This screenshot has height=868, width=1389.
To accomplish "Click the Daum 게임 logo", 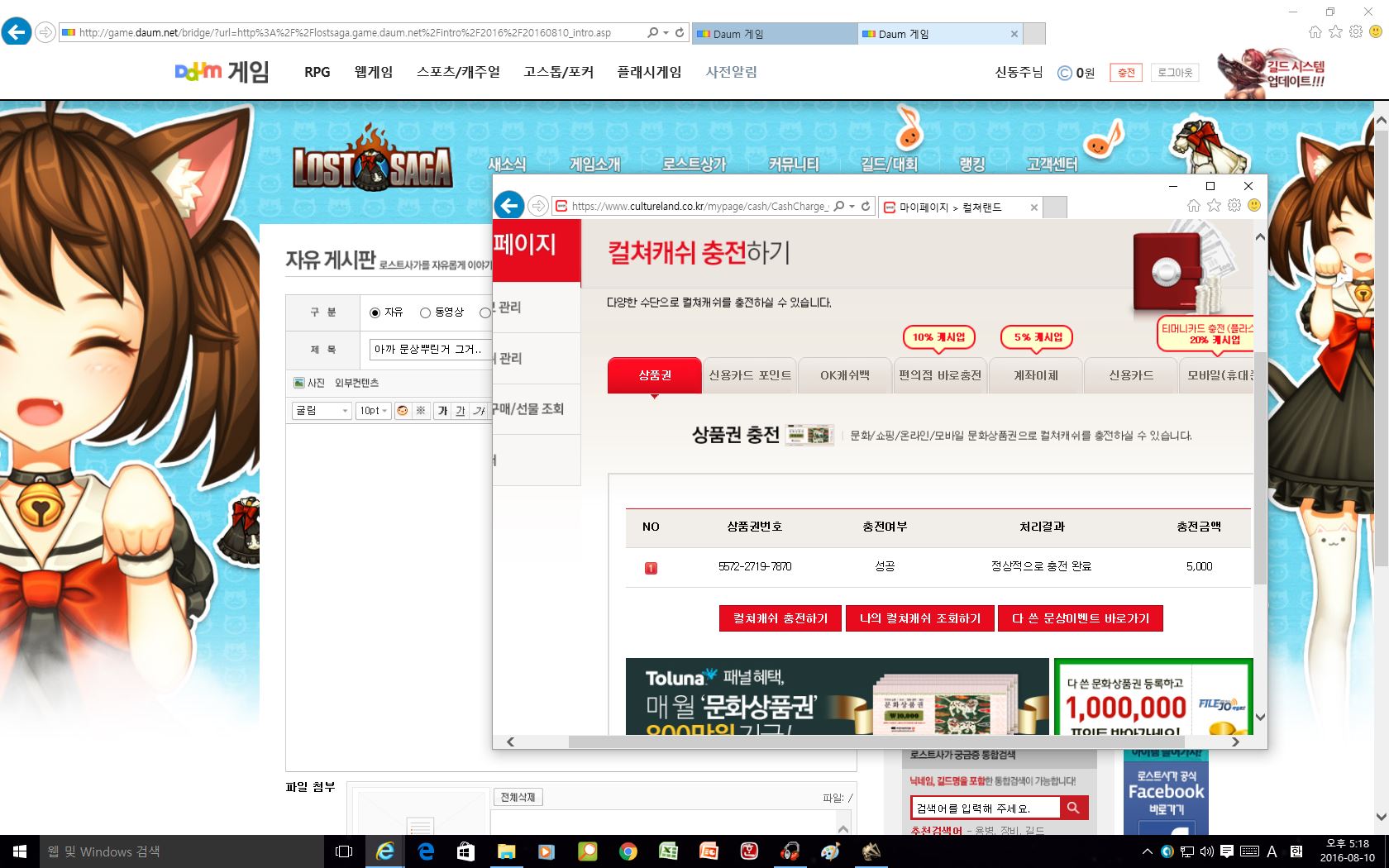I will click(222, 72).
